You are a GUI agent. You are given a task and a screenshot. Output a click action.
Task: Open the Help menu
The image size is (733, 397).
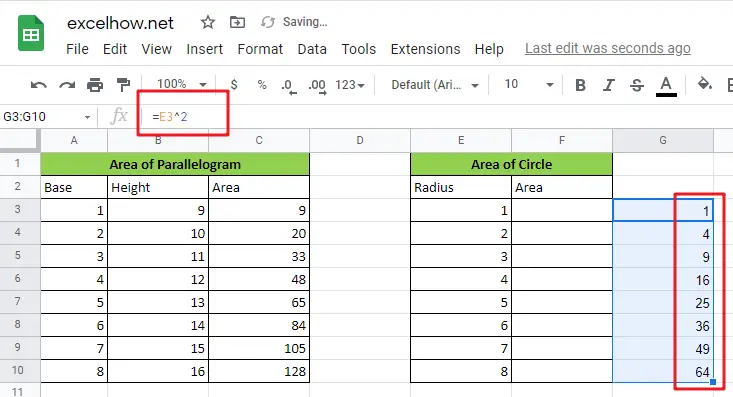click(489, 49)
